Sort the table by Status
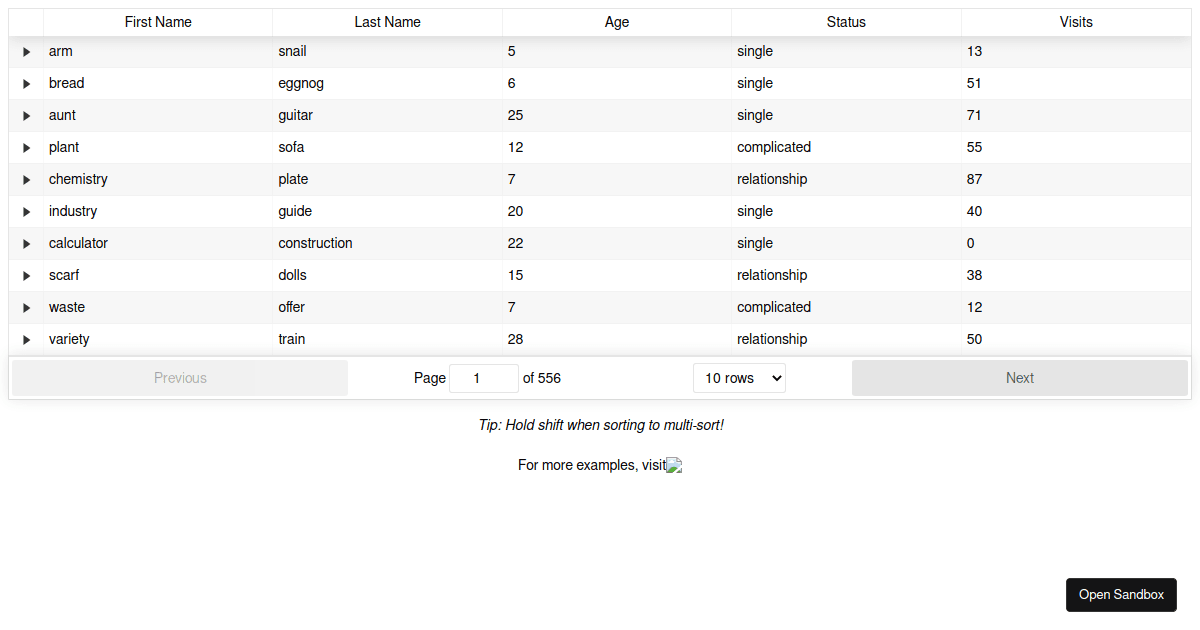Image resolution: width=1200 pixels, height=630 pixels. (x=846, y=22)
